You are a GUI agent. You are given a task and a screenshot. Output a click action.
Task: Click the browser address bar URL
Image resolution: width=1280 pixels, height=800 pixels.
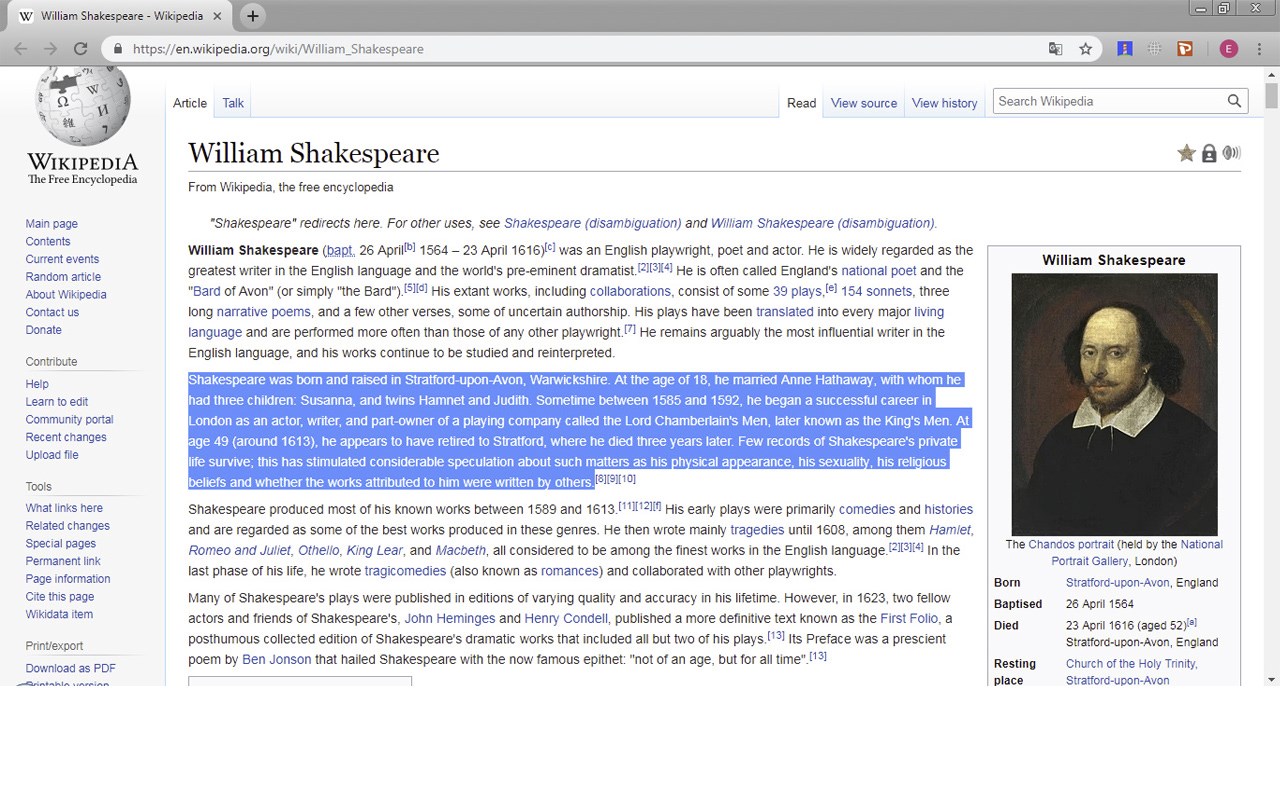tap(278, 49)
